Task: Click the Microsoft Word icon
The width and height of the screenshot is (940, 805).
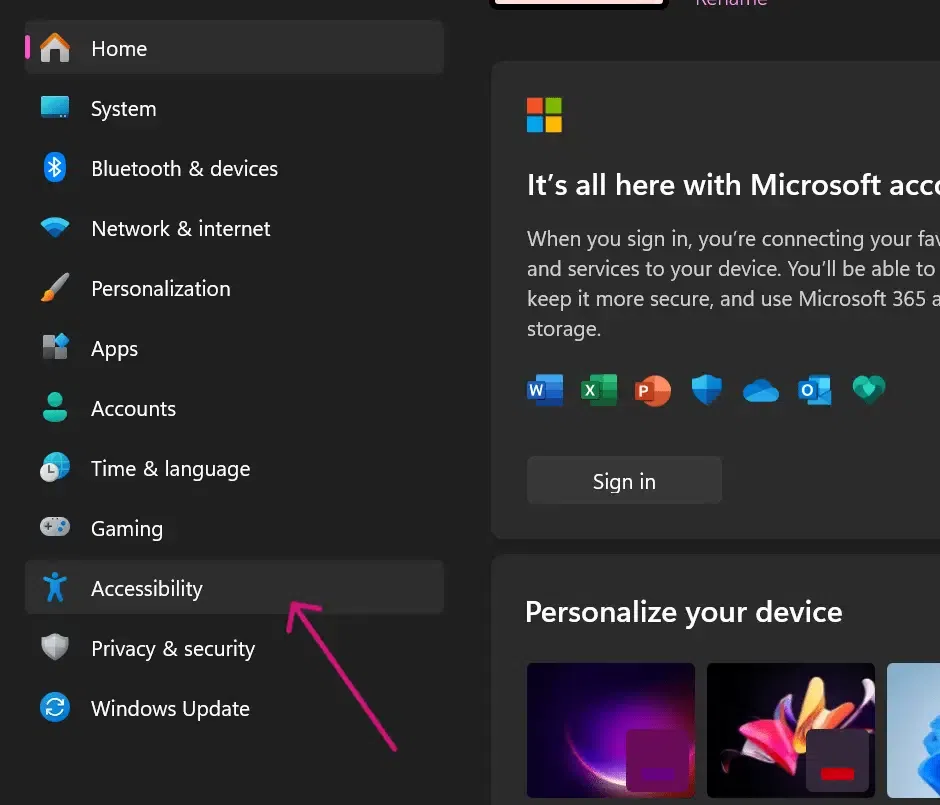Action: 544,390
